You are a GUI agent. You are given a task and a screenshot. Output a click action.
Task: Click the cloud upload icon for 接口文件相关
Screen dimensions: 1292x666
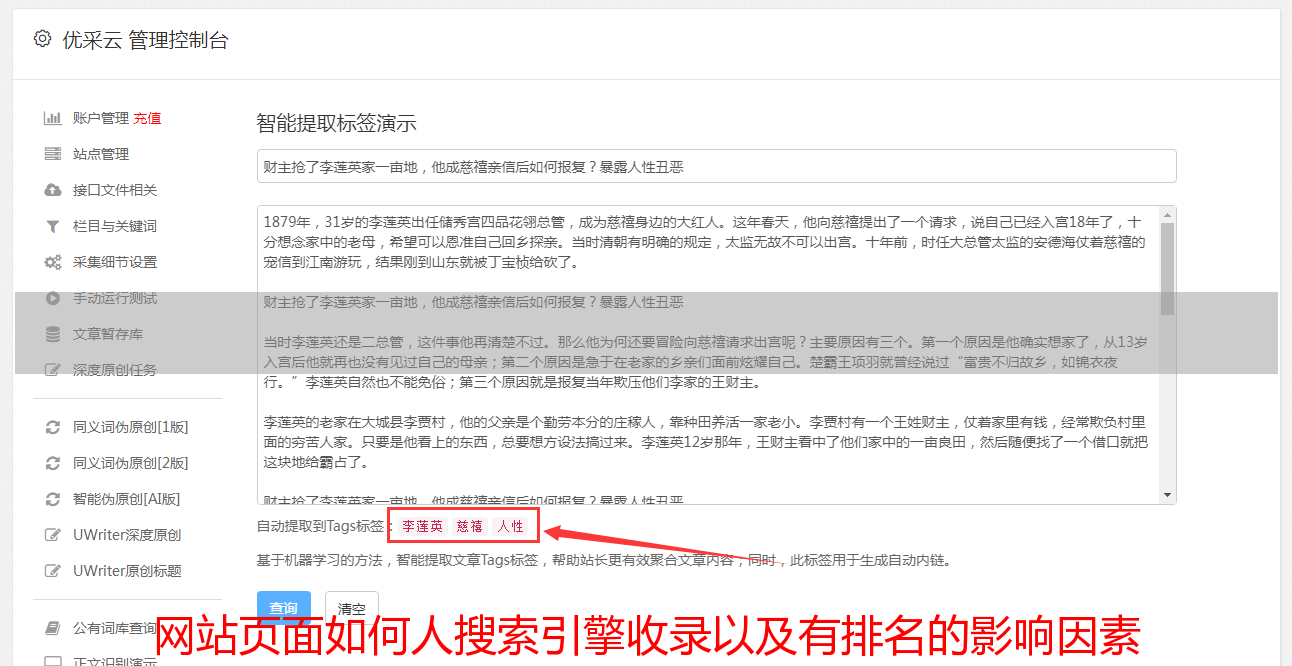click(53, 190)
